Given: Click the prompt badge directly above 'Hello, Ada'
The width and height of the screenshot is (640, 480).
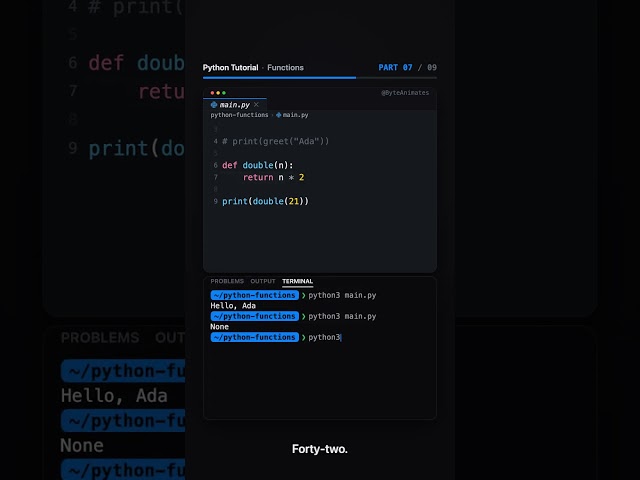Looking at the screenshot, I should (255, 295).
